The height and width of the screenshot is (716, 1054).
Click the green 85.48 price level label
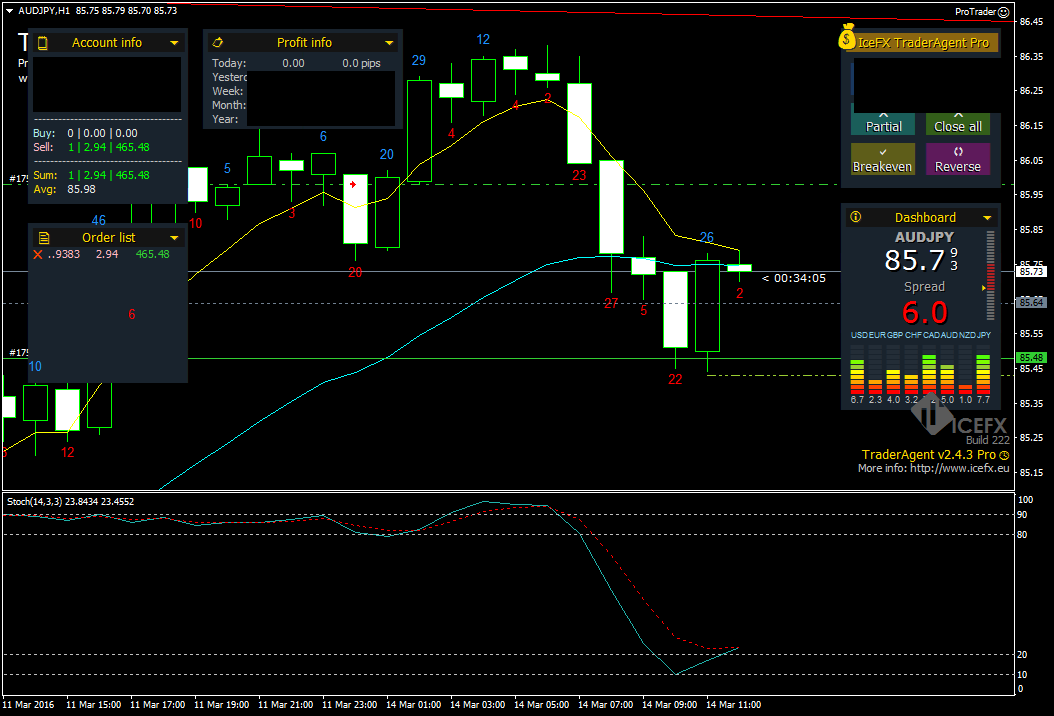pyautogui.click(x=1031, y=358)
